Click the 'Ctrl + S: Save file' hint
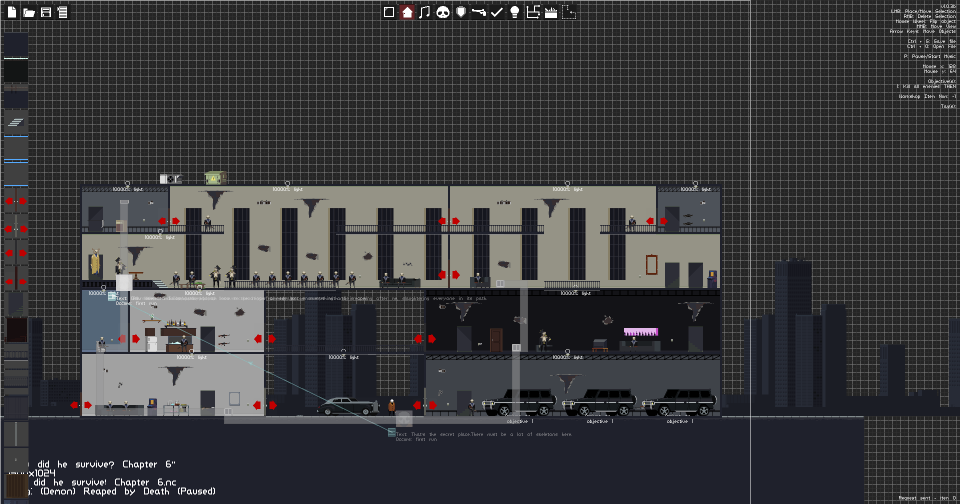Screen dimensions: 960x504 click(x=931, y=41)
